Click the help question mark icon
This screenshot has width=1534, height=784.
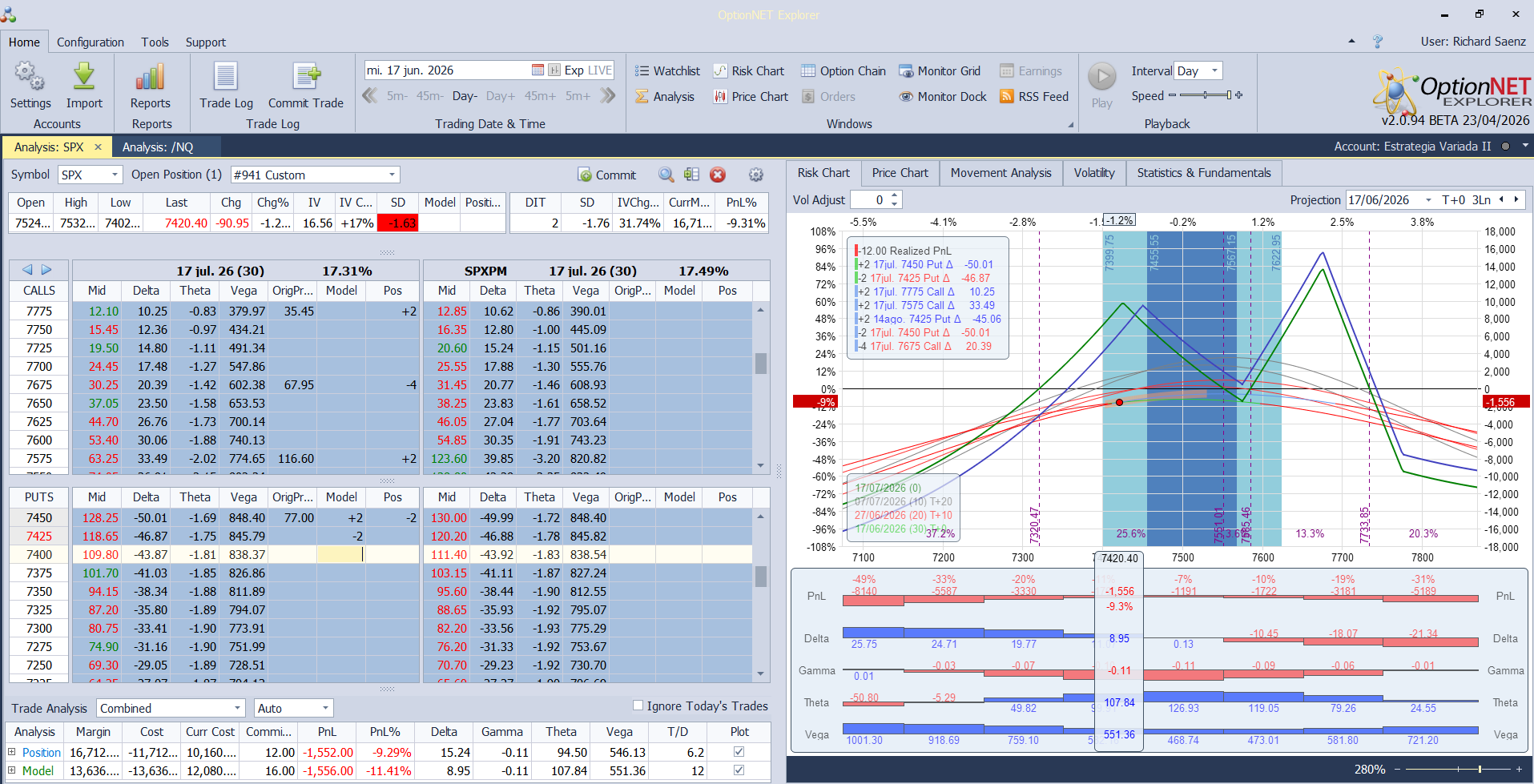1378,42
